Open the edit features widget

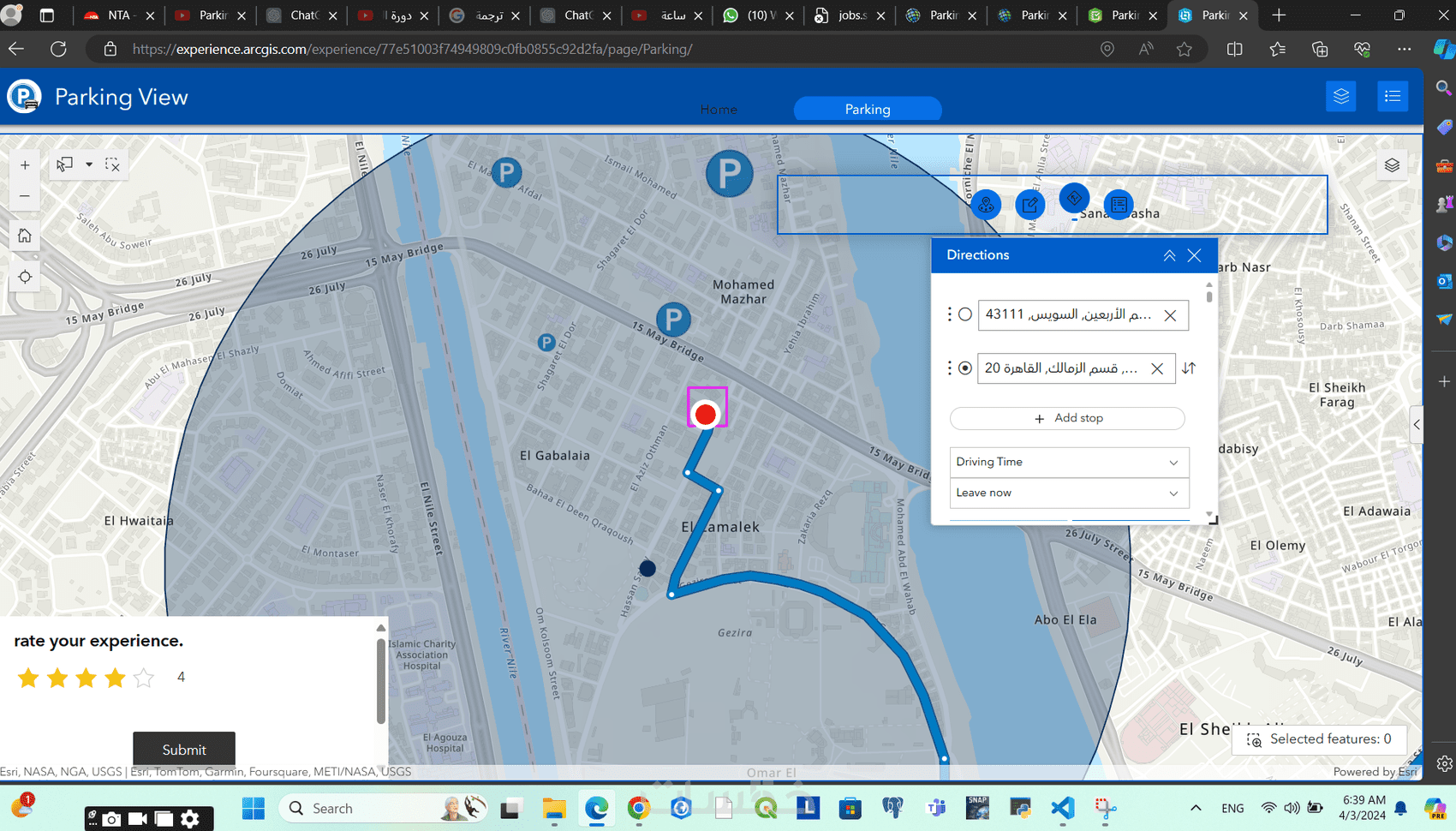click(x=1030, y=205)
